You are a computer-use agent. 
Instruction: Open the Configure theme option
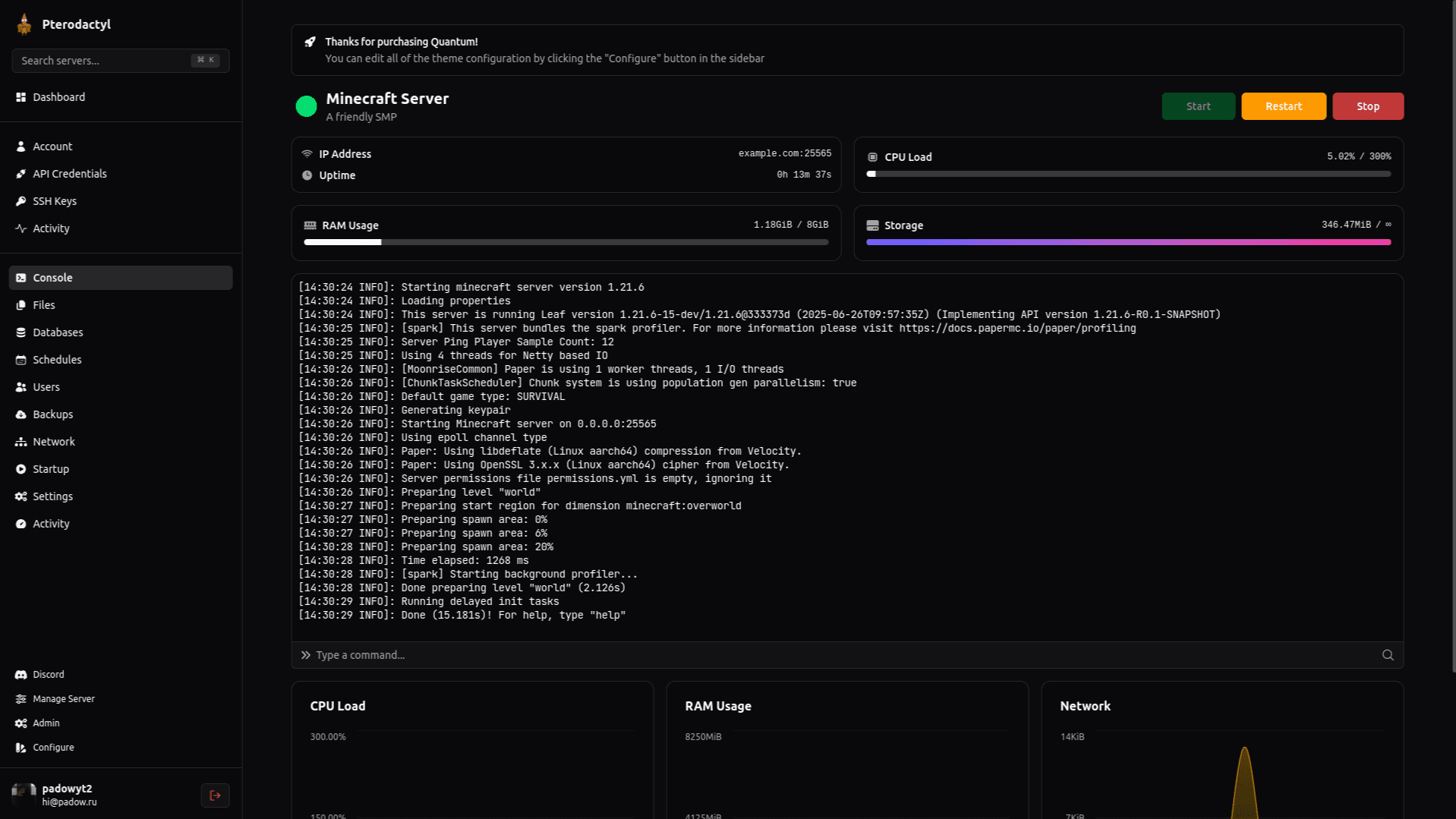pos(53,747)
